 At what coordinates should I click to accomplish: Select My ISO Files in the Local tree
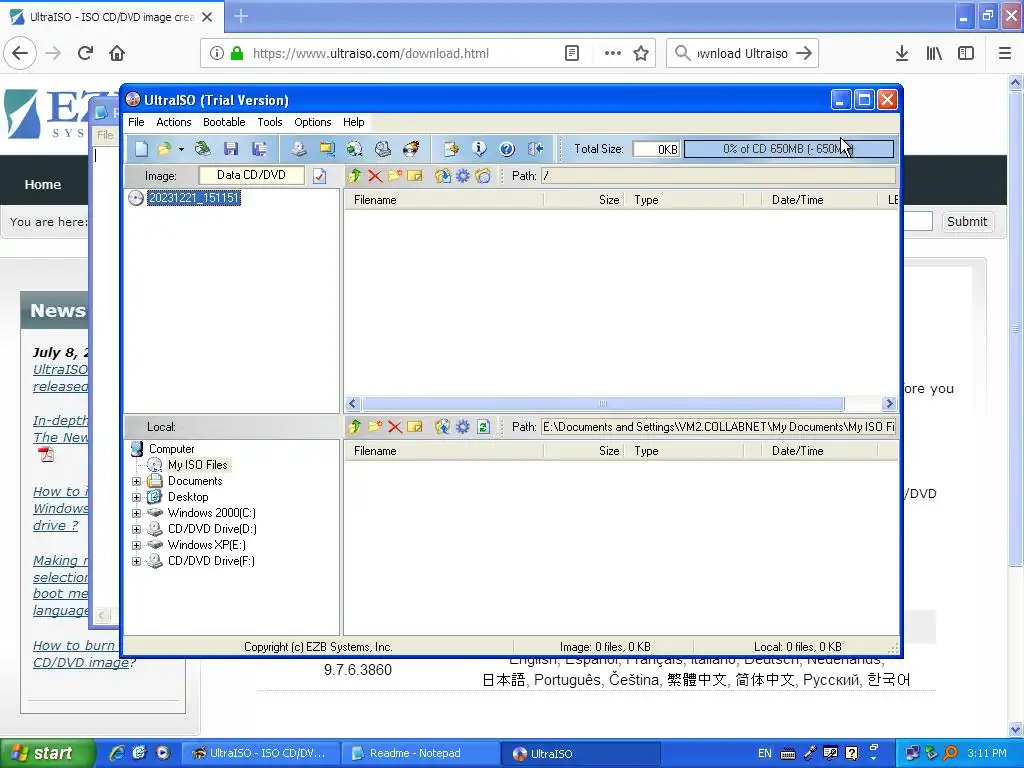click(x=197, y=465)
